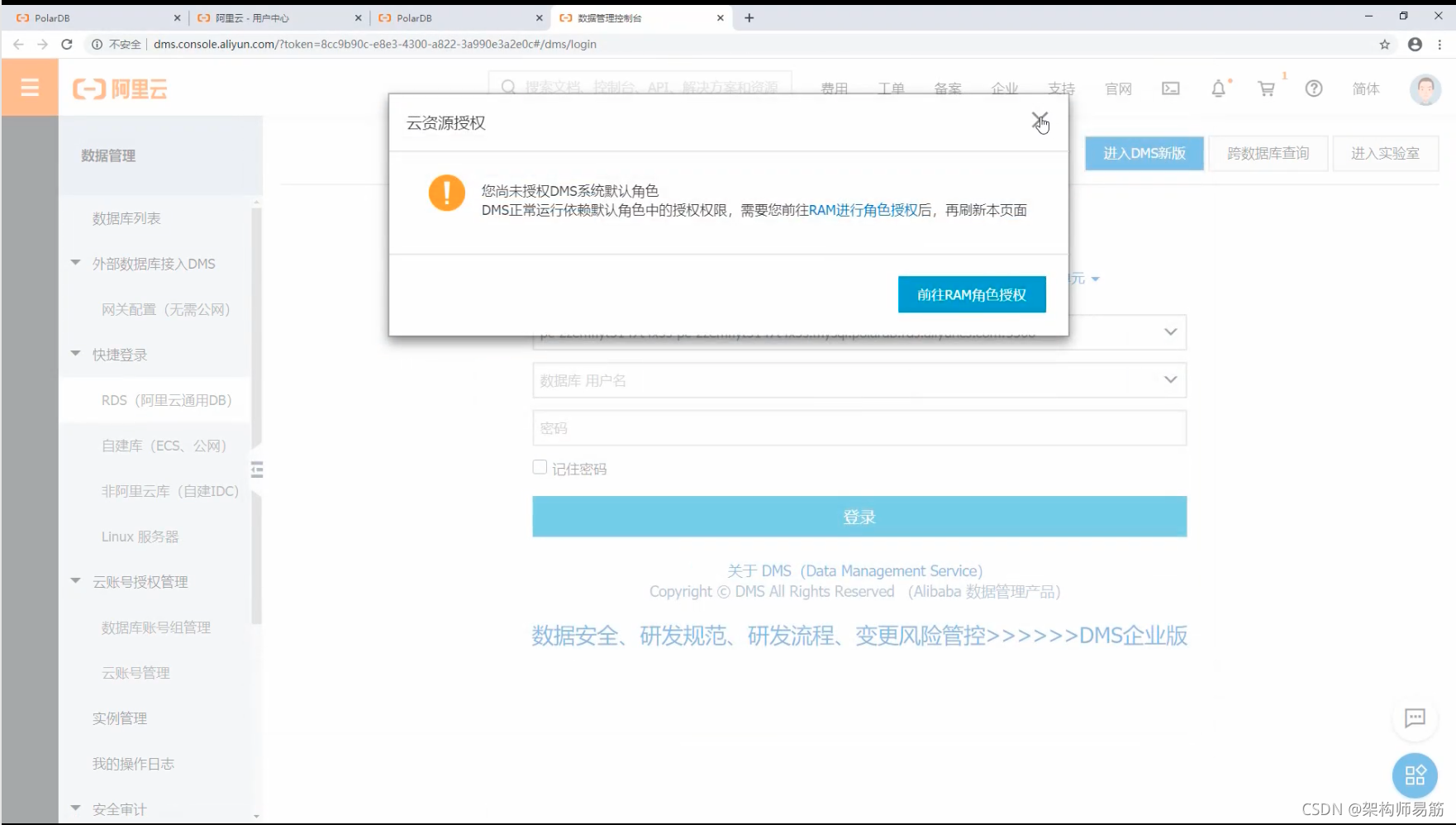1456x825 pixels.
Task: Select 网关配置（无需公网）
Action: tap(166, 309)
